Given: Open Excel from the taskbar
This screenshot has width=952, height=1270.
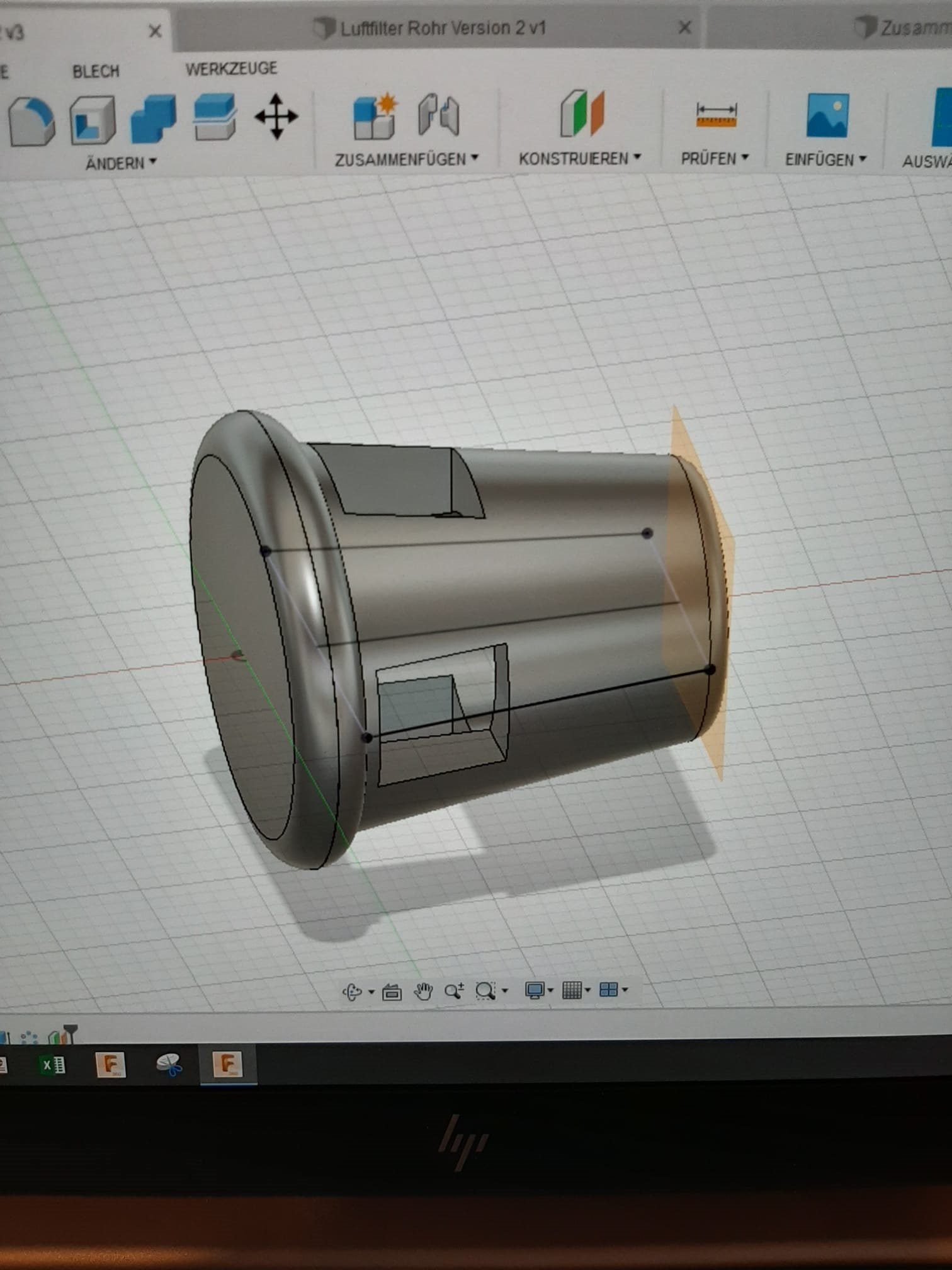Looking at the screenshot, I should pos(53,1065).
